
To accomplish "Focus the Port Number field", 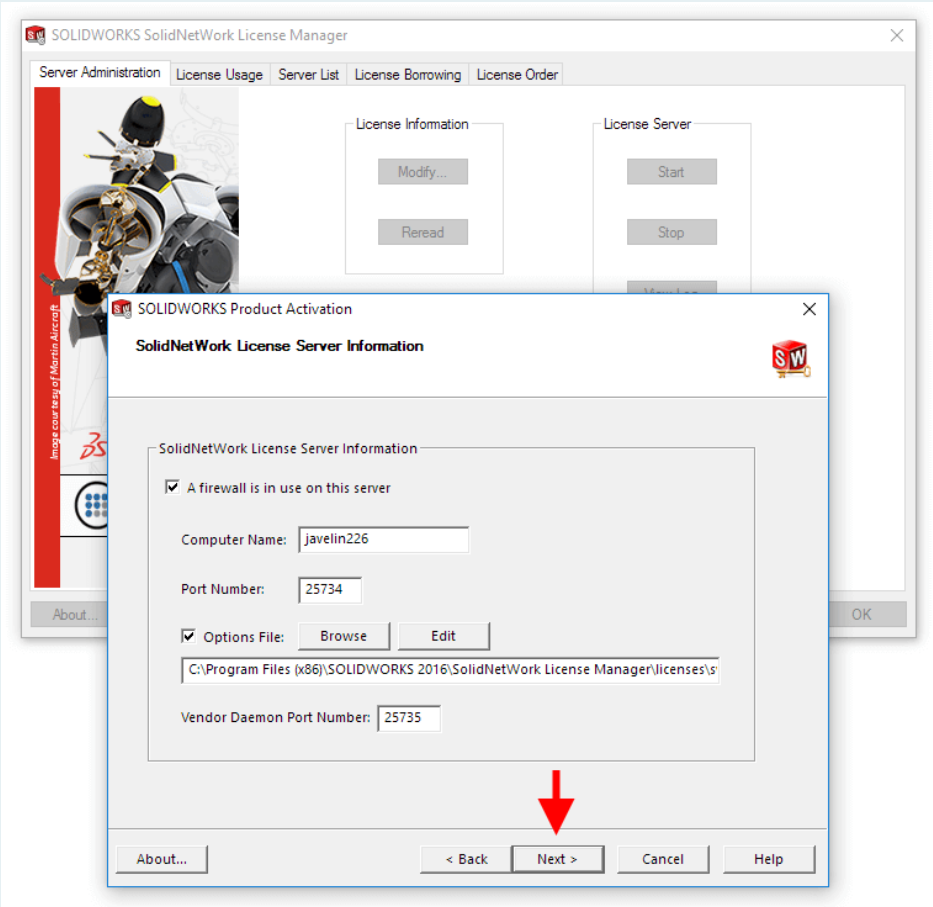I will pos(330,589).
